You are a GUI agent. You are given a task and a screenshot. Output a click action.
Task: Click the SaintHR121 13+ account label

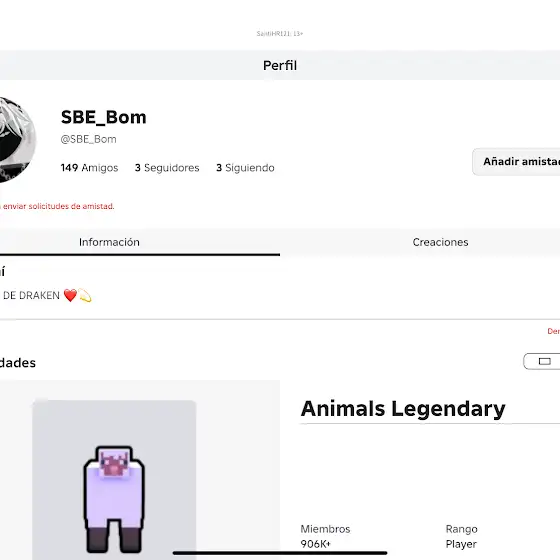click(x=280, y=34)
